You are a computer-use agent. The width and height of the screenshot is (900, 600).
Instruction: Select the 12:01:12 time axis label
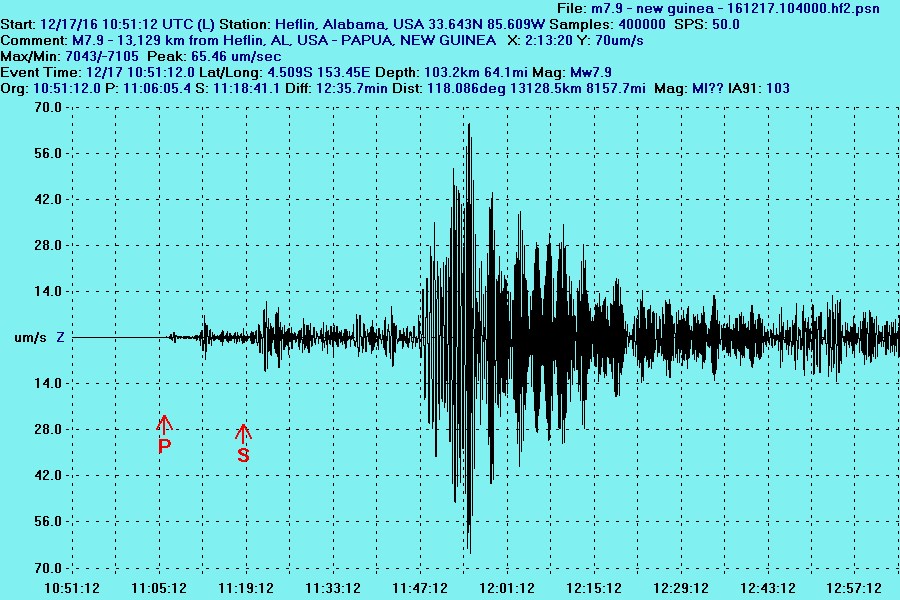(x=507, y=589)
